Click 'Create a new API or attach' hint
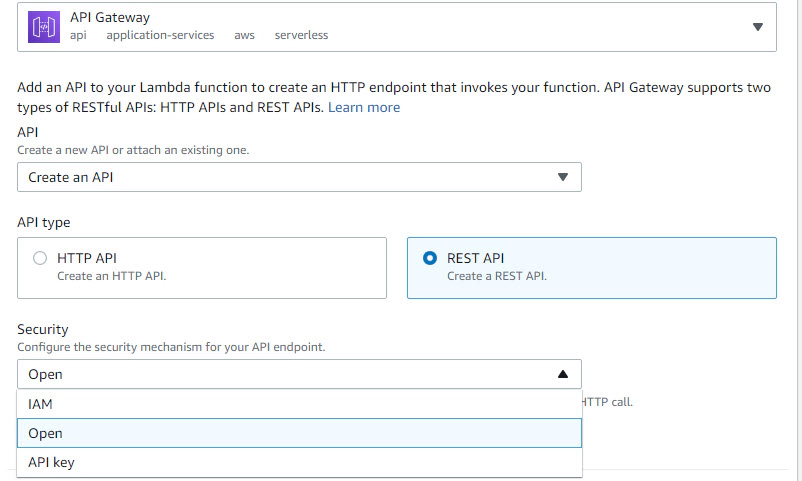Image resolution: width=802 pixels, height=481 pixels. [x=133, y=150]
